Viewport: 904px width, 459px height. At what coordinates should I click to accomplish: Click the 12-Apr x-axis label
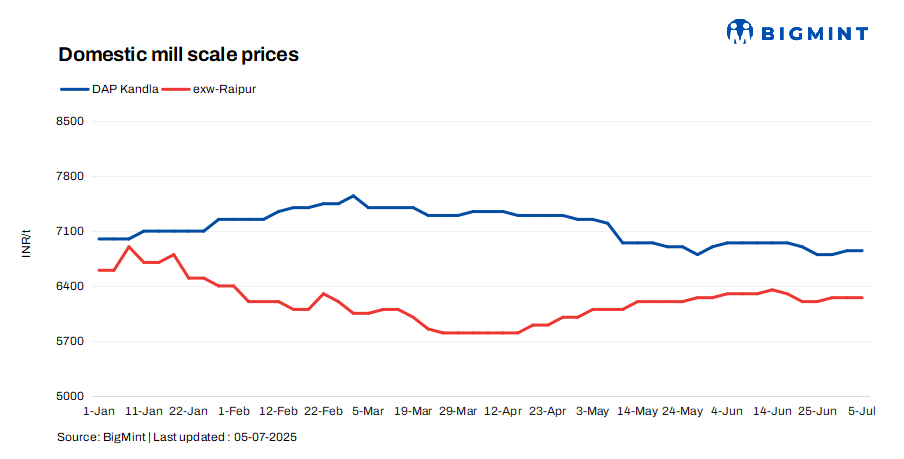503,411
